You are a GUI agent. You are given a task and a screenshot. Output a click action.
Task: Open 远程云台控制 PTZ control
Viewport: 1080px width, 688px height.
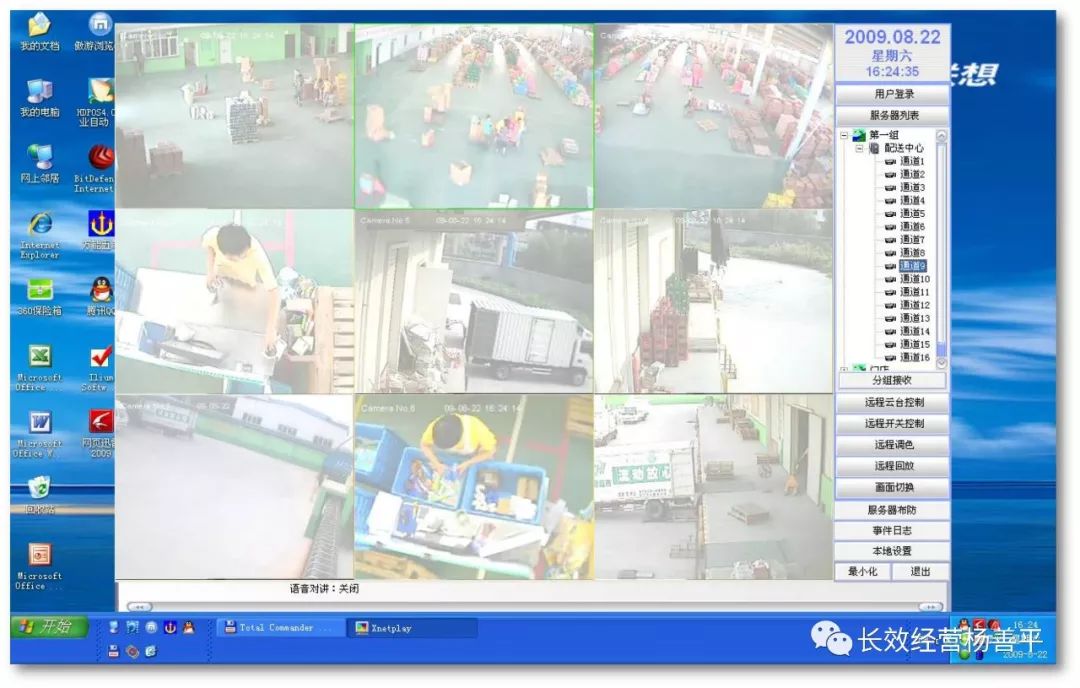tap(893, 402)
